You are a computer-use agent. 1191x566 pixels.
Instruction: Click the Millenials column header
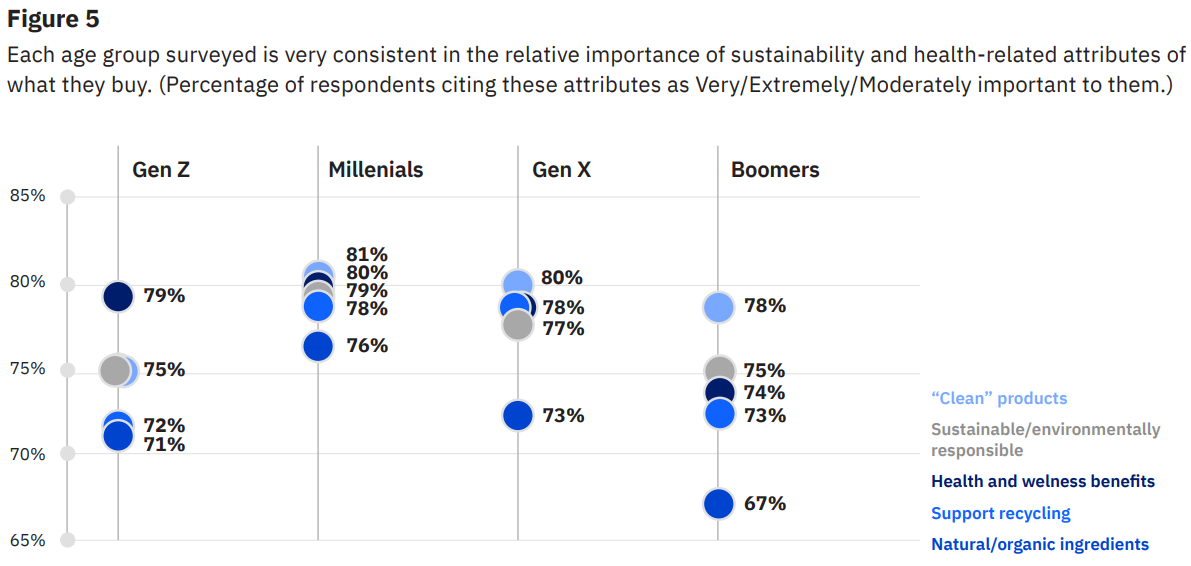click(376, 170)
